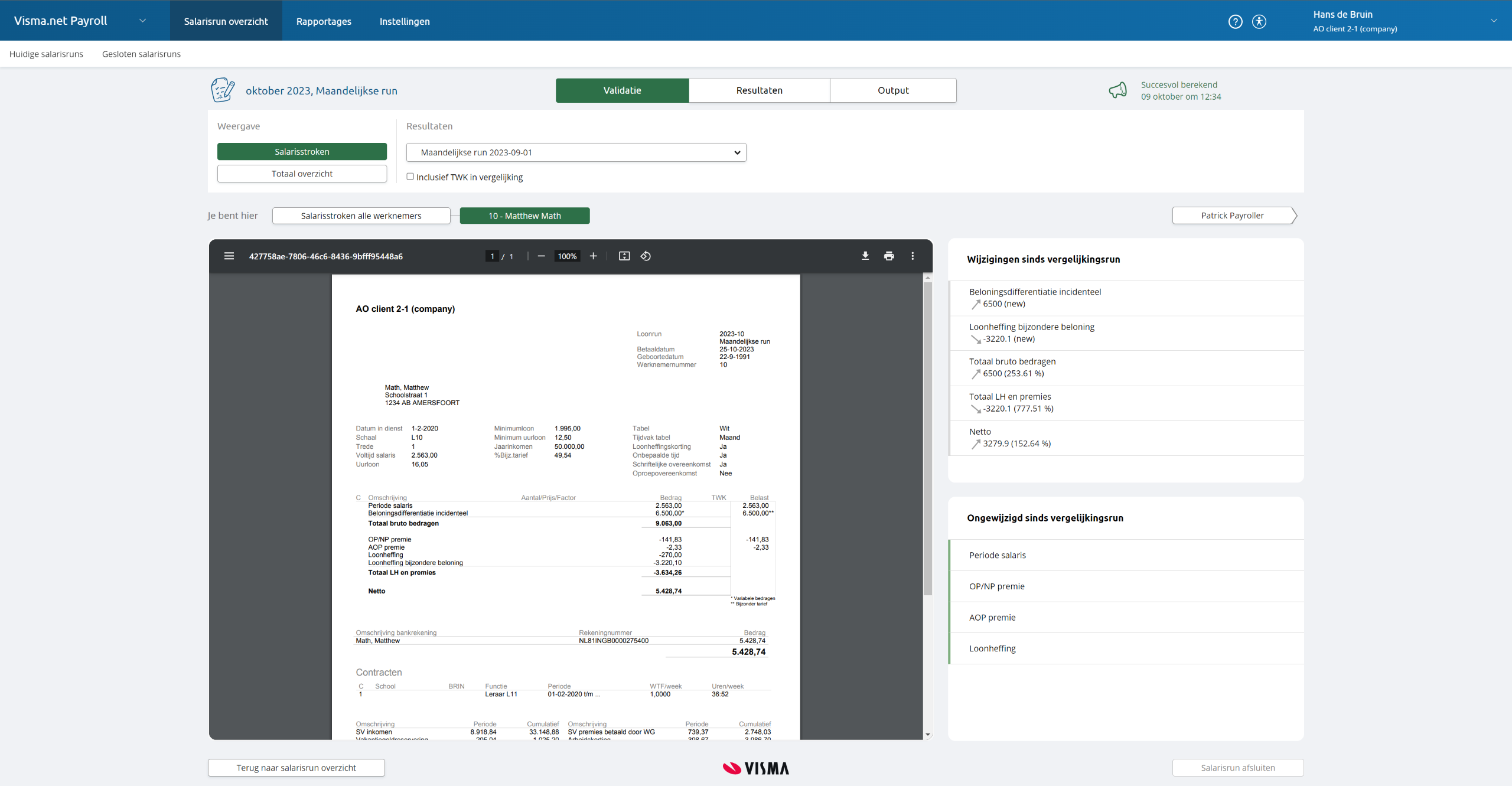Switch to Totaal overzicht view

point(302,173)
